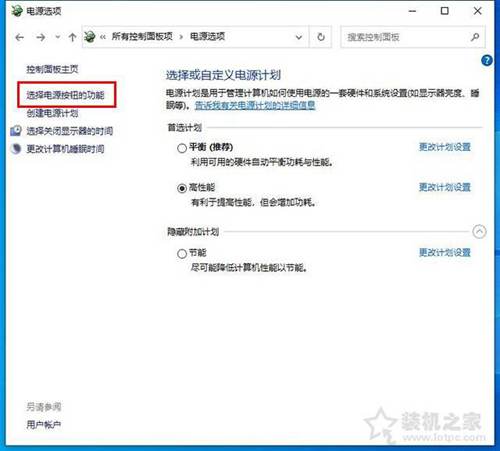Click the forward navigation arrow

tap(41, 37)
